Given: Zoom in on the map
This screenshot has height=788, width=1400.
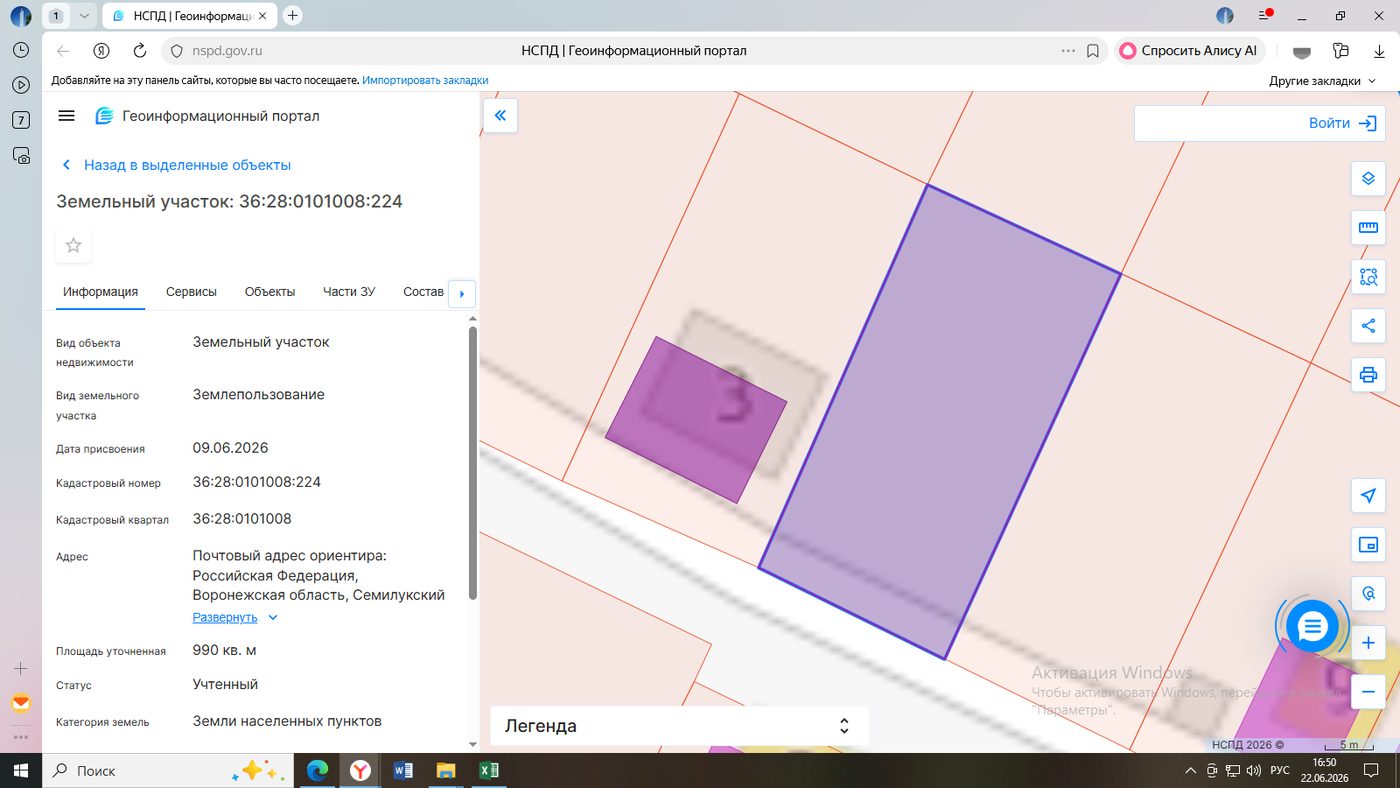Looking at the screenshot, I should [x=1368, y=643].
